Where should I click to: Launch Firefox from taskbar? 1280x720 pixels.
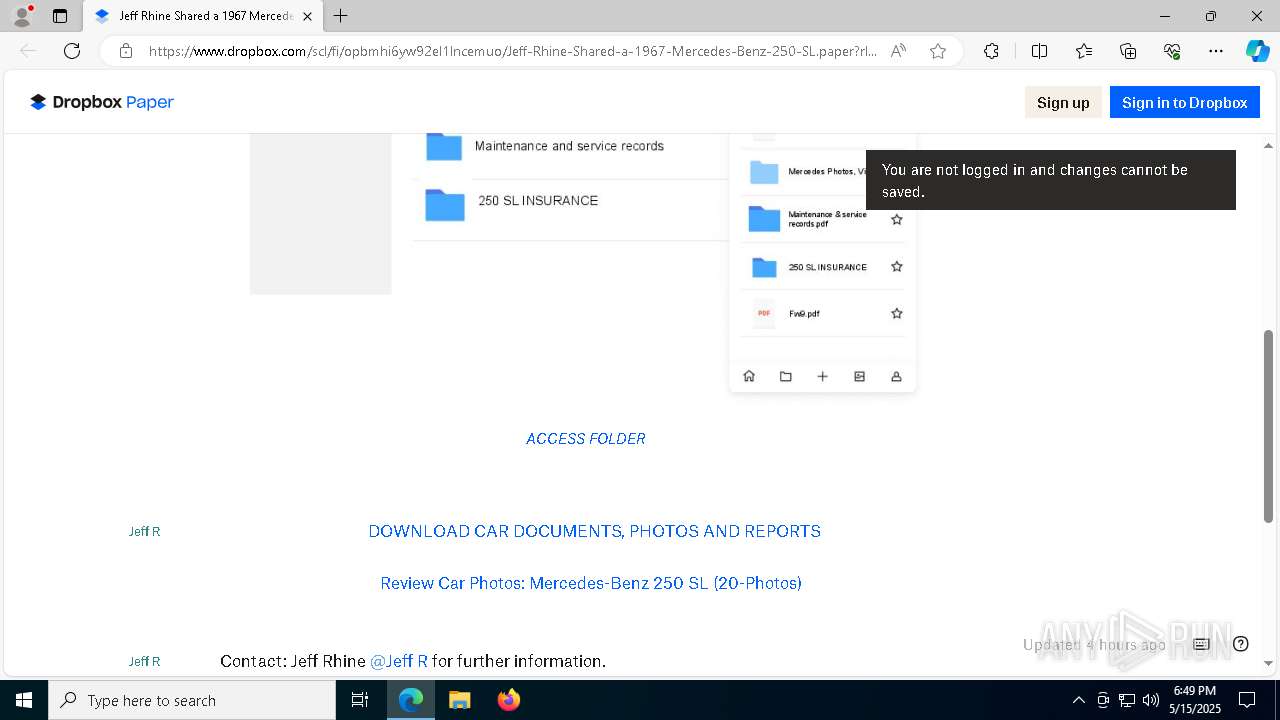(509, 700)
